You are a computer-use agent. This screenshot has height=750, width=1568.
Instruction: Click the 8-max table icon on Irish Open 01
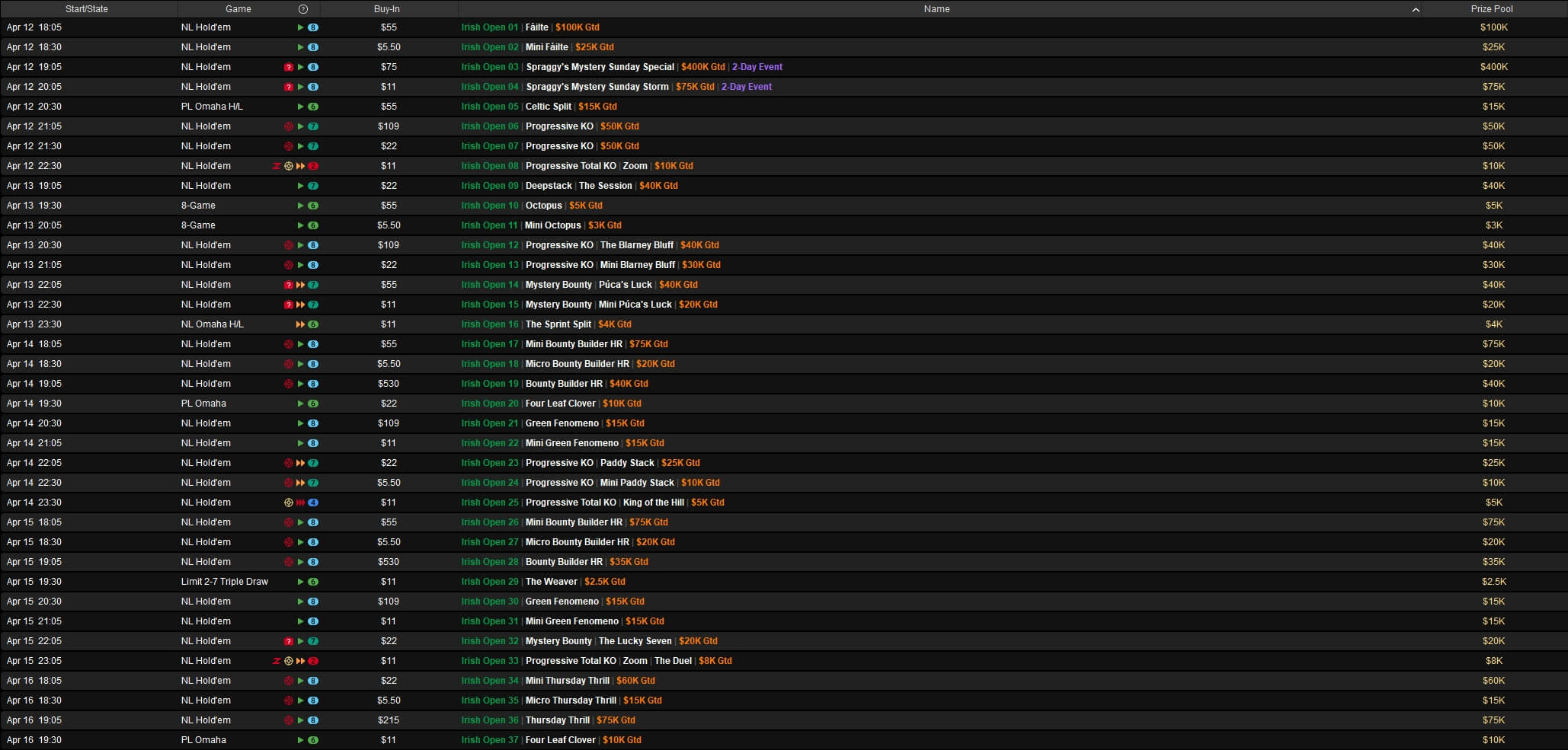(313, 27)
